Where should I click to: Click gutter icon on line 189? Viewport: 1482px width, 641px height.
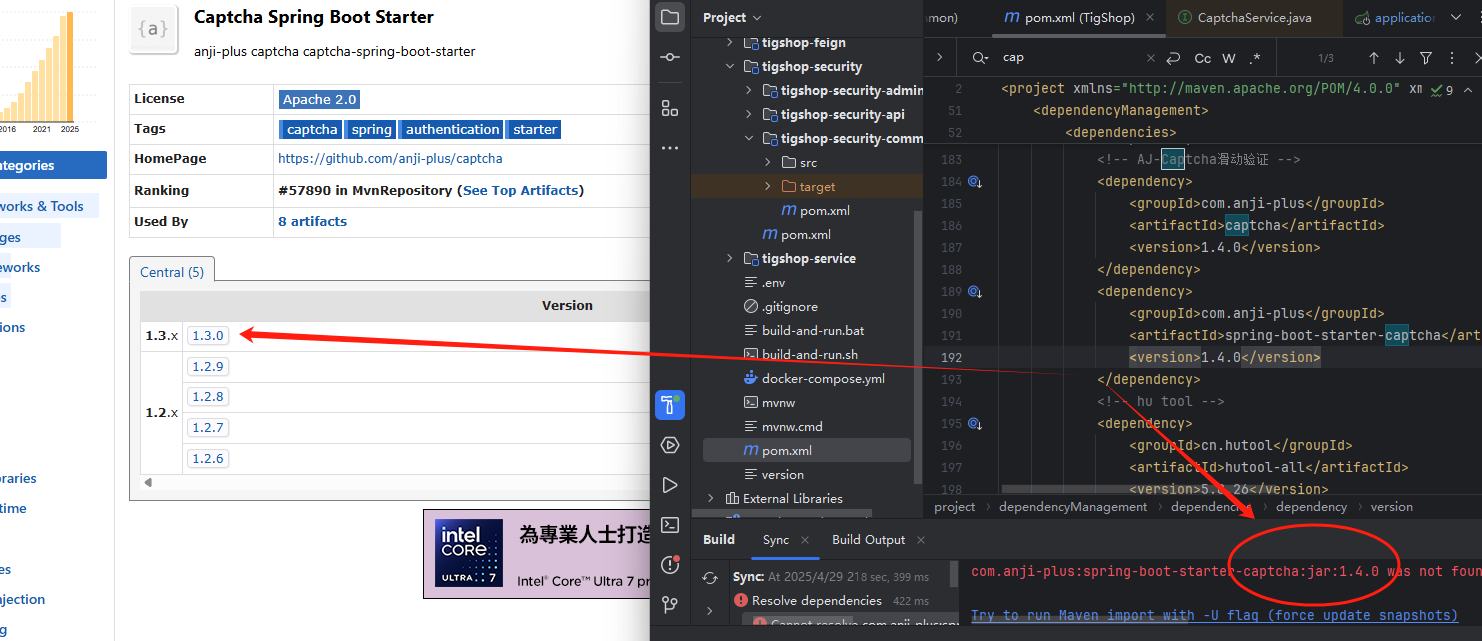coord(976,292)
